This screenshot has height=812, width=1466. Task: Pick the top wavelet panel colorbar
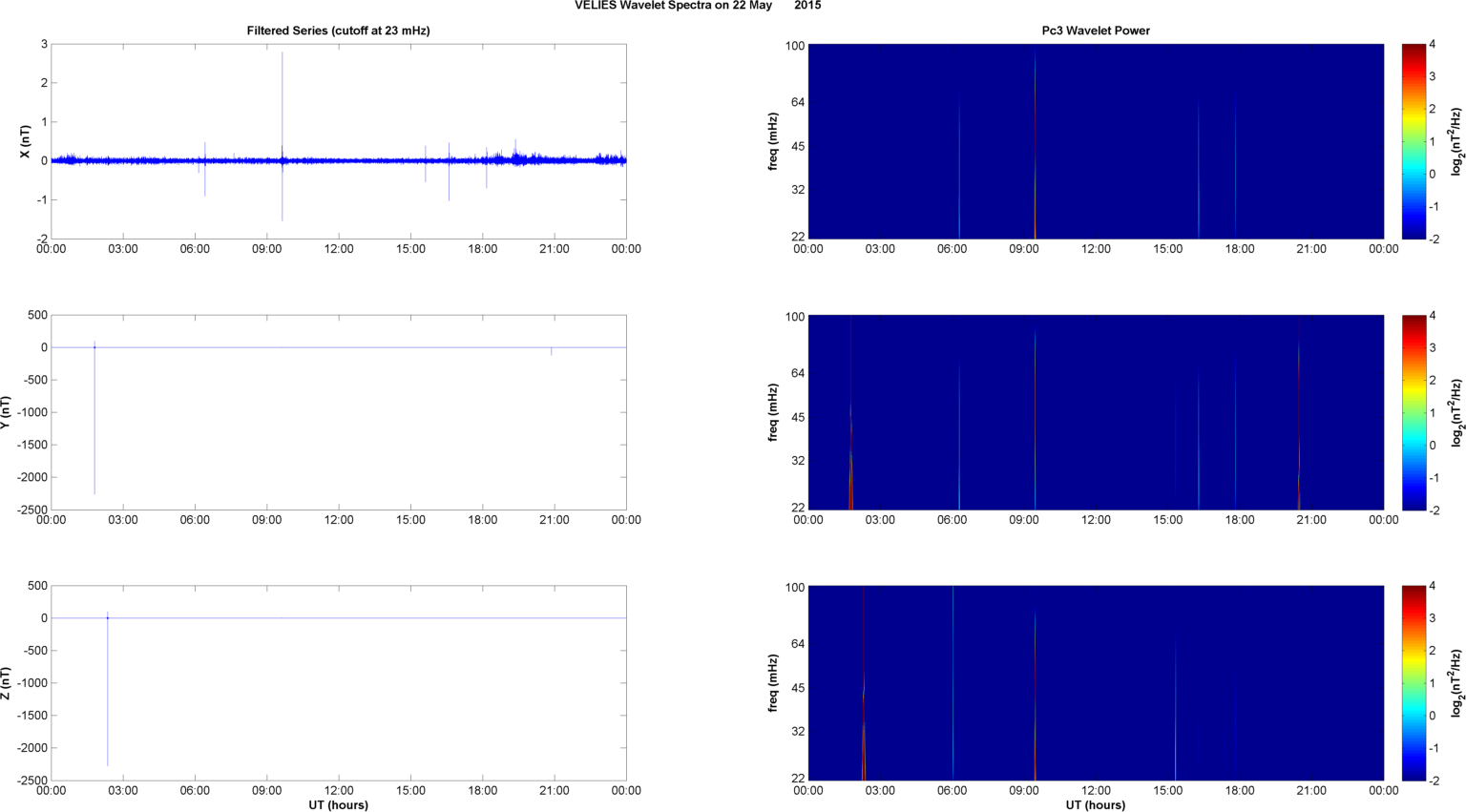[x=1414, y=141]
